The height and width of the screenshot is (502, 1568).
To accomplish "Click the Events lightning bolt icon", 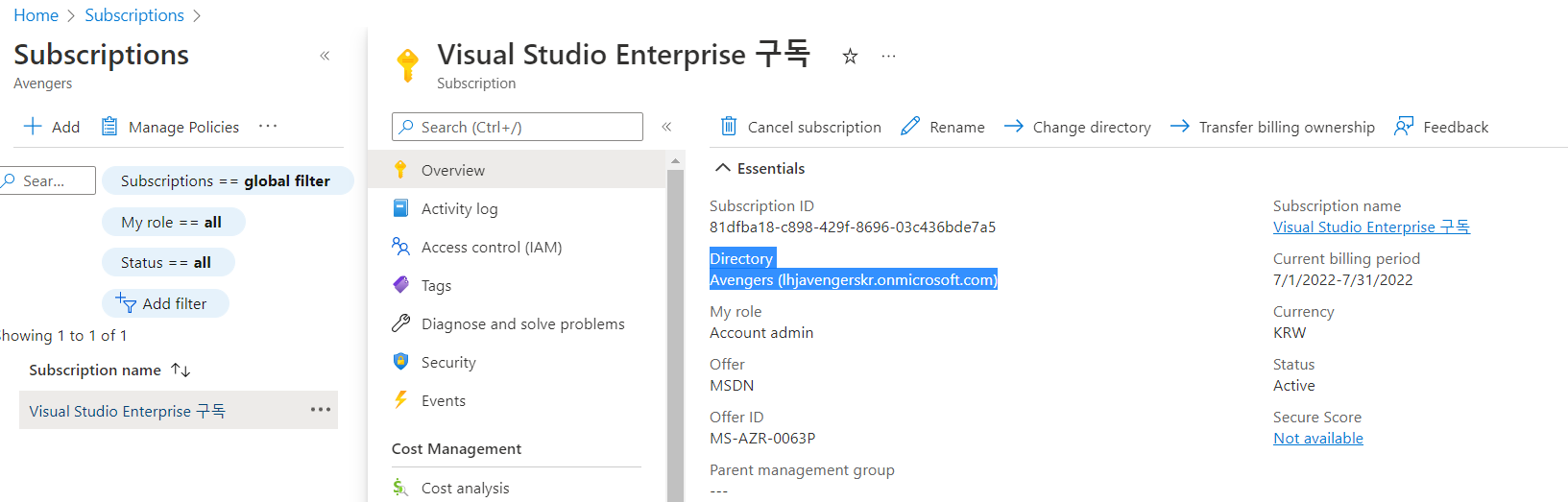I will [401, 400].
